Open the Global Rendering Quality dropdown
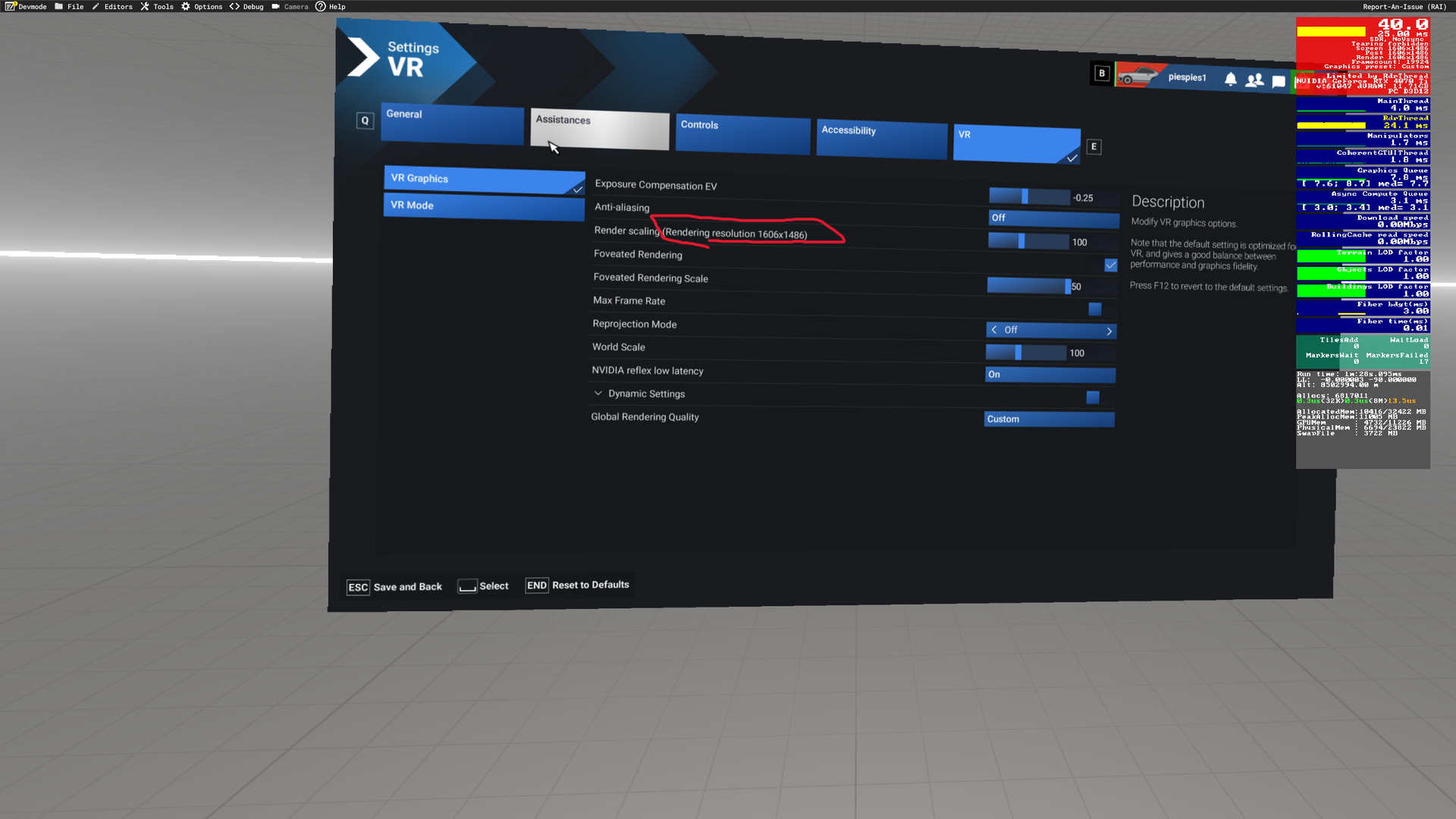Viewport: 1456px width, 819px height. pos(1049,419)
